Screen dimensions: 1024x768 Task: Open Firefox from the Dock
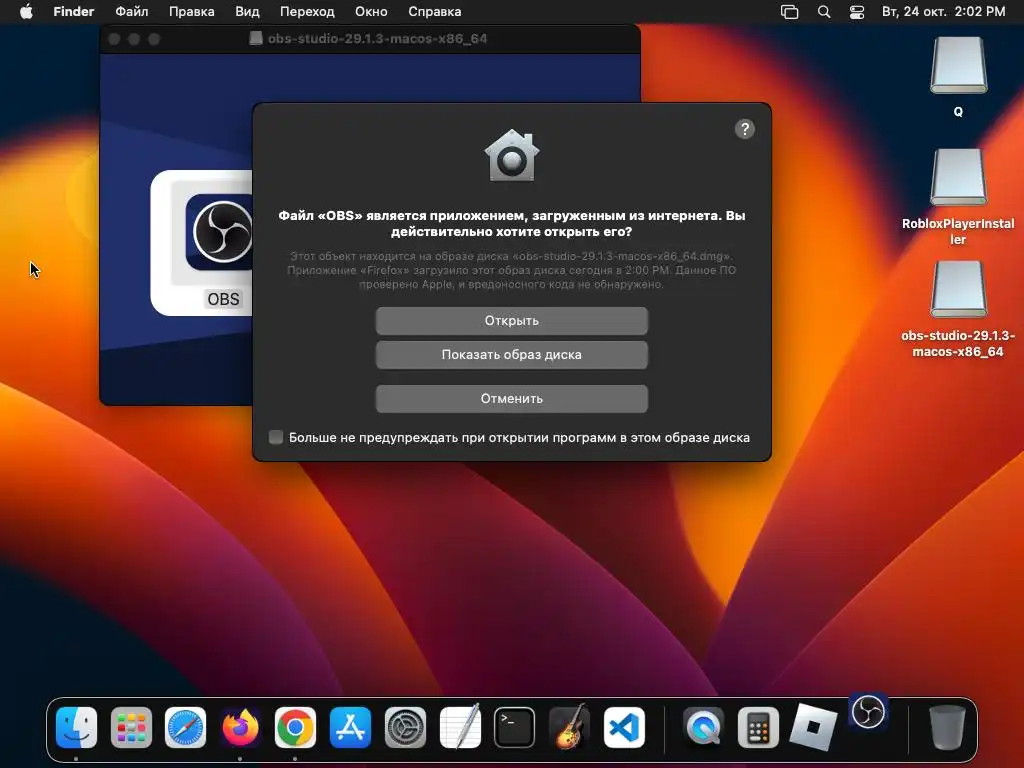[x=240, y=728]
